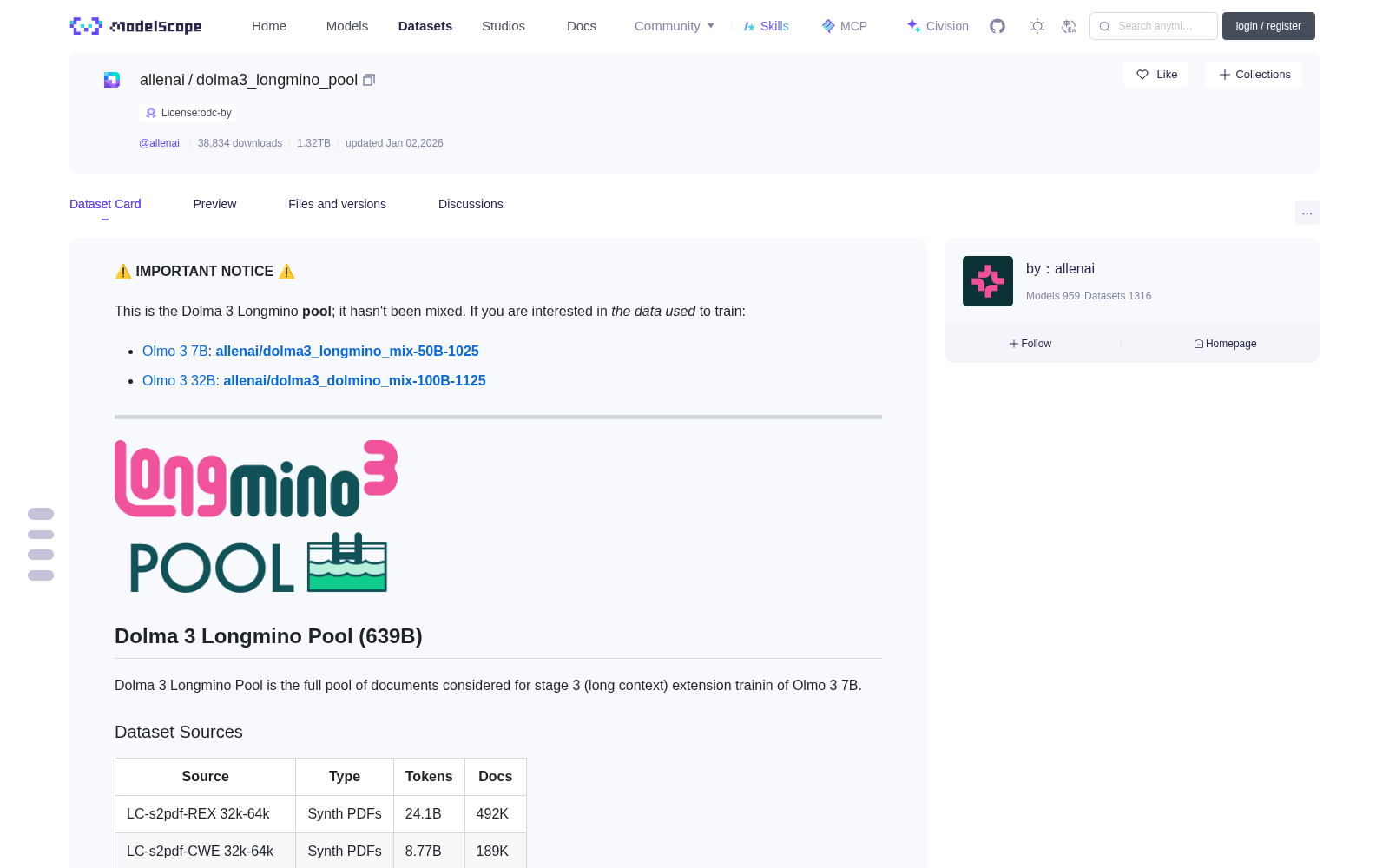Click the search magnifier icon
This screenshot has height=868, width=1389.
click(x=1105, y=26)
